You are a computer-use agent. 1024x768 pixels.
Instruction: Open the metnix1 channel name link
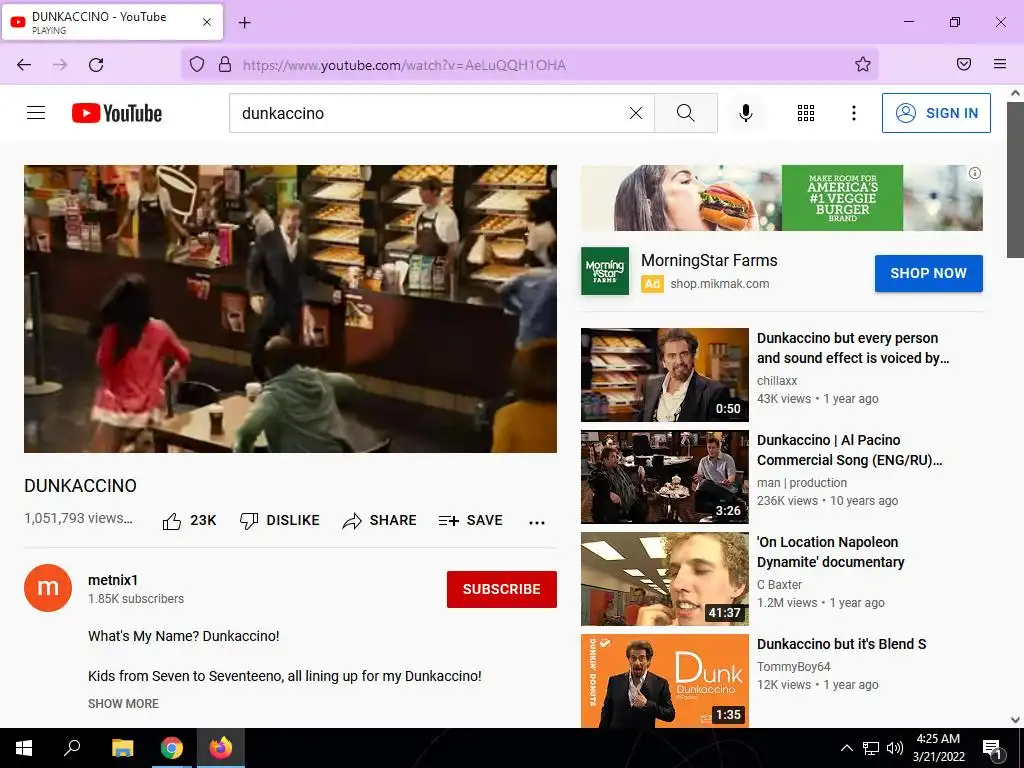click(x=113, y=580)
